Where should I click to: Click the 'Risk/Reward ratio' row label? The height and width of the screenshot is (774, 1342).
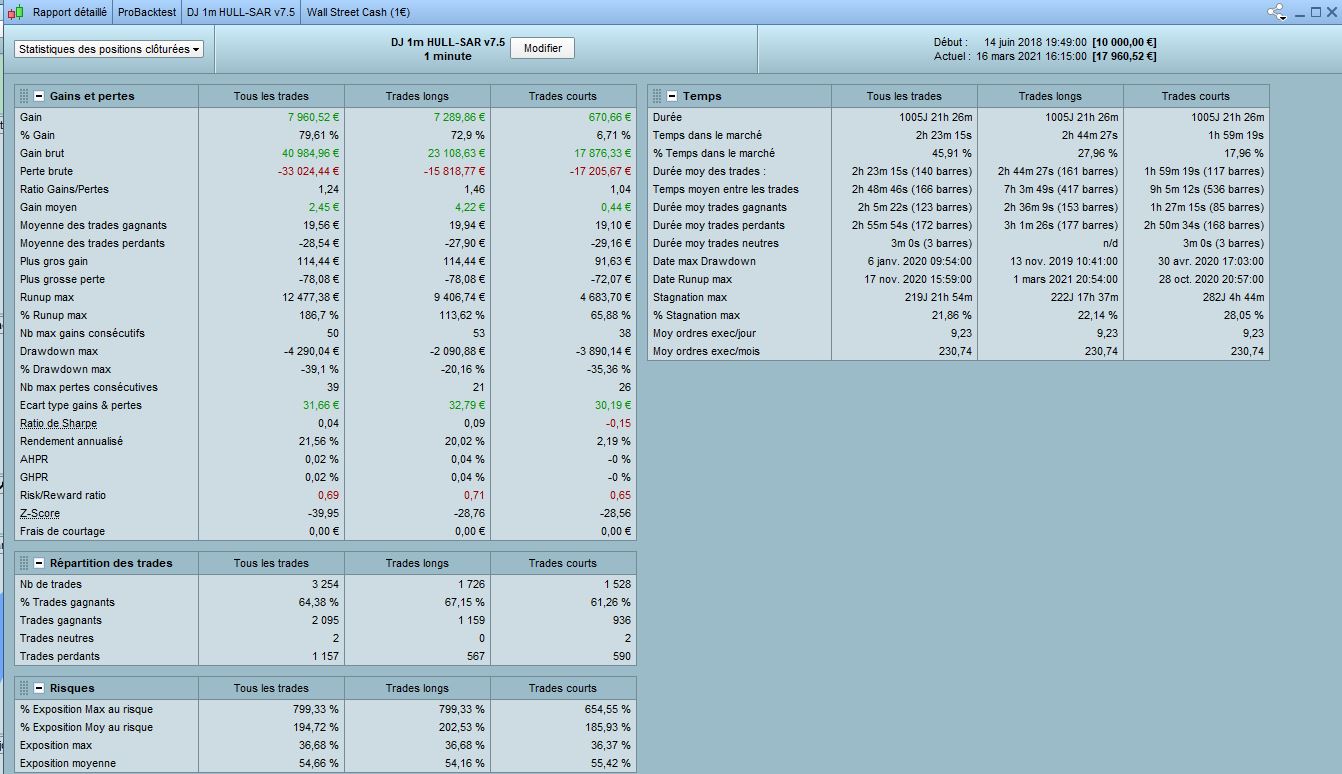pyautogui.click(x=63, y=495)
